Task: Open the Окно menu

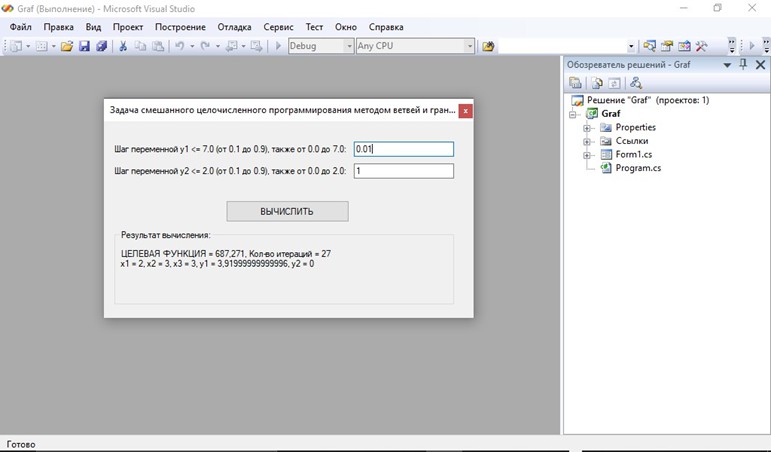Action: pyautogui.click(x=346, y=27)
